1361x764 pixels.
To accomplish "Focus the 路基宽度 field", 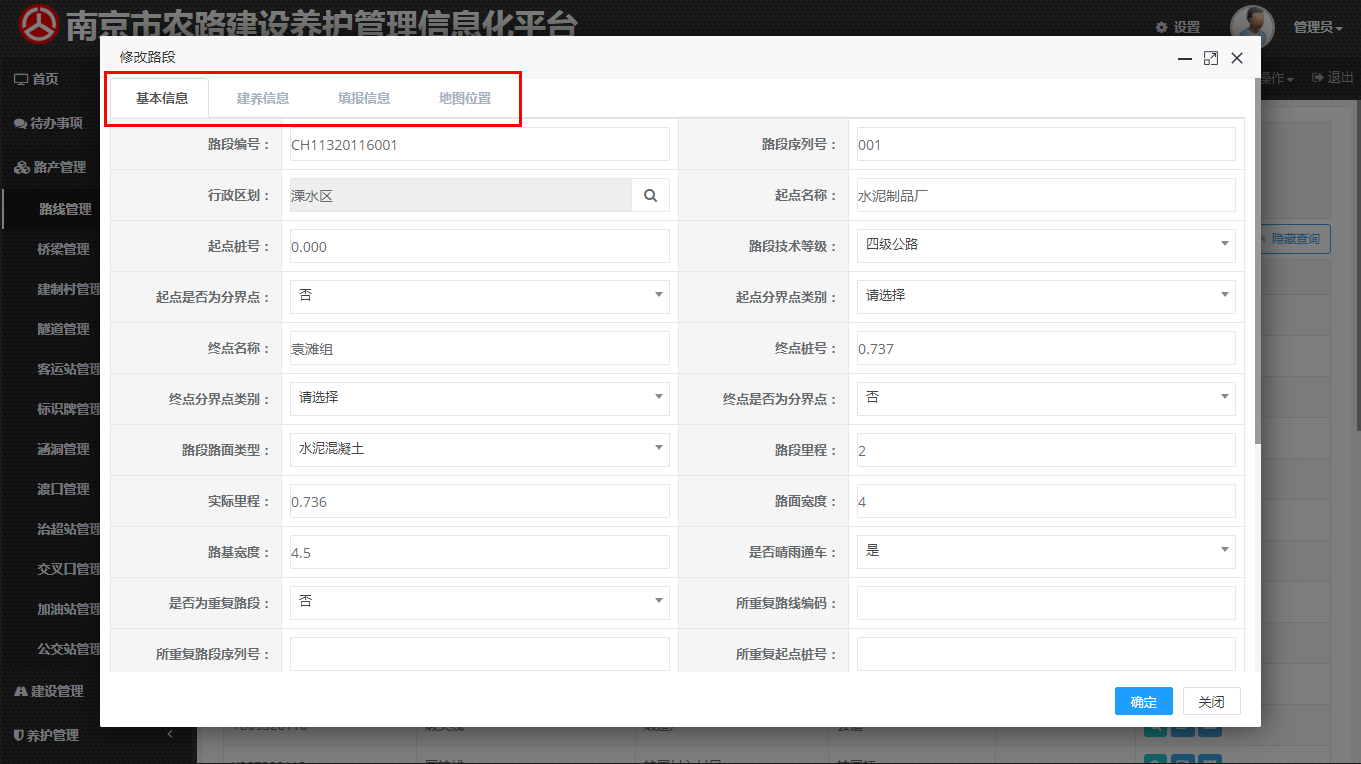I will point(479,552).
